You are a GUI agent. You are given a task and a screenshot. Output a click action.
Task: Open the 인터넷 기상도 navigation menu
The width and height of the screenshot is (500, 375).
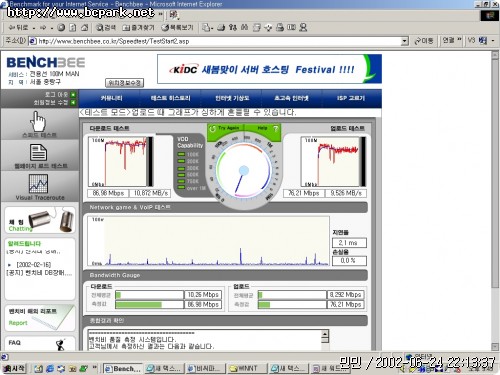[232, 98]
